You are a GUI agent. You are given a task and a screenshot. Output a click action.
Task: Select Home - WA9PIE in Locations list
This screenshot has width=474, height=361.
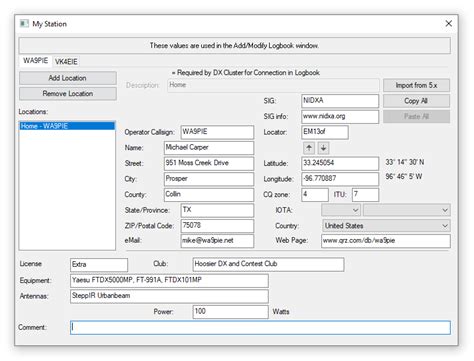tap(67, 126)
